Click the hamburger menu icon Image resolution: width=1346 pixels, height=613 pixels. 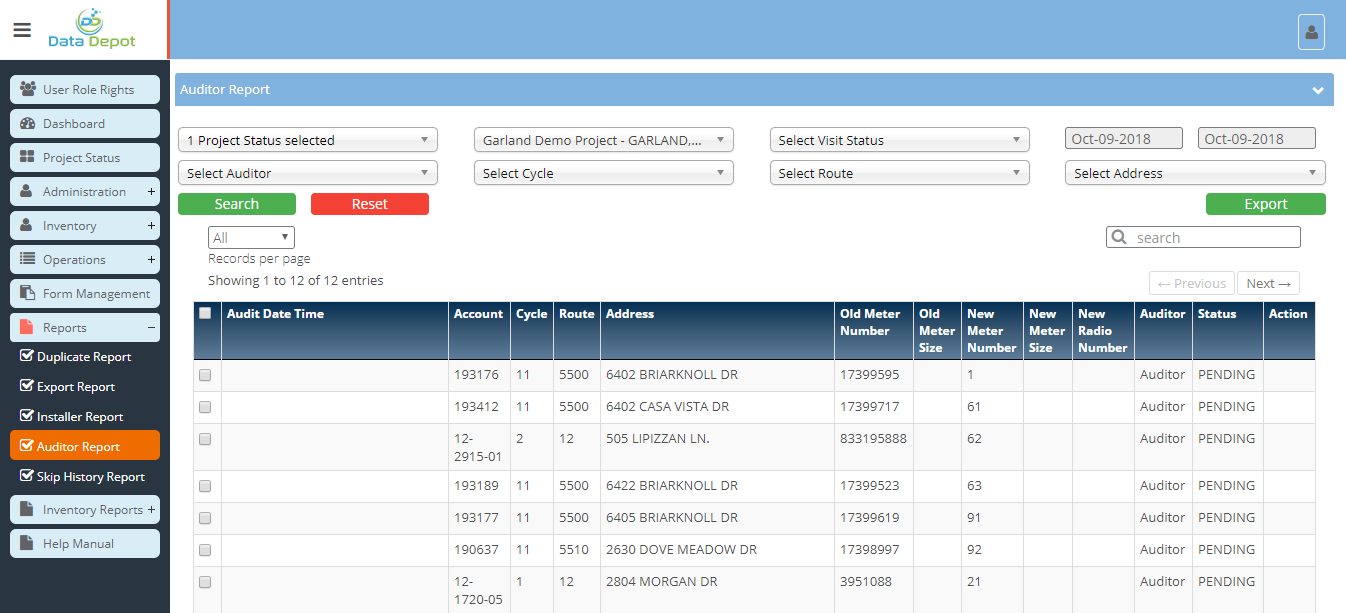point(22,30)
